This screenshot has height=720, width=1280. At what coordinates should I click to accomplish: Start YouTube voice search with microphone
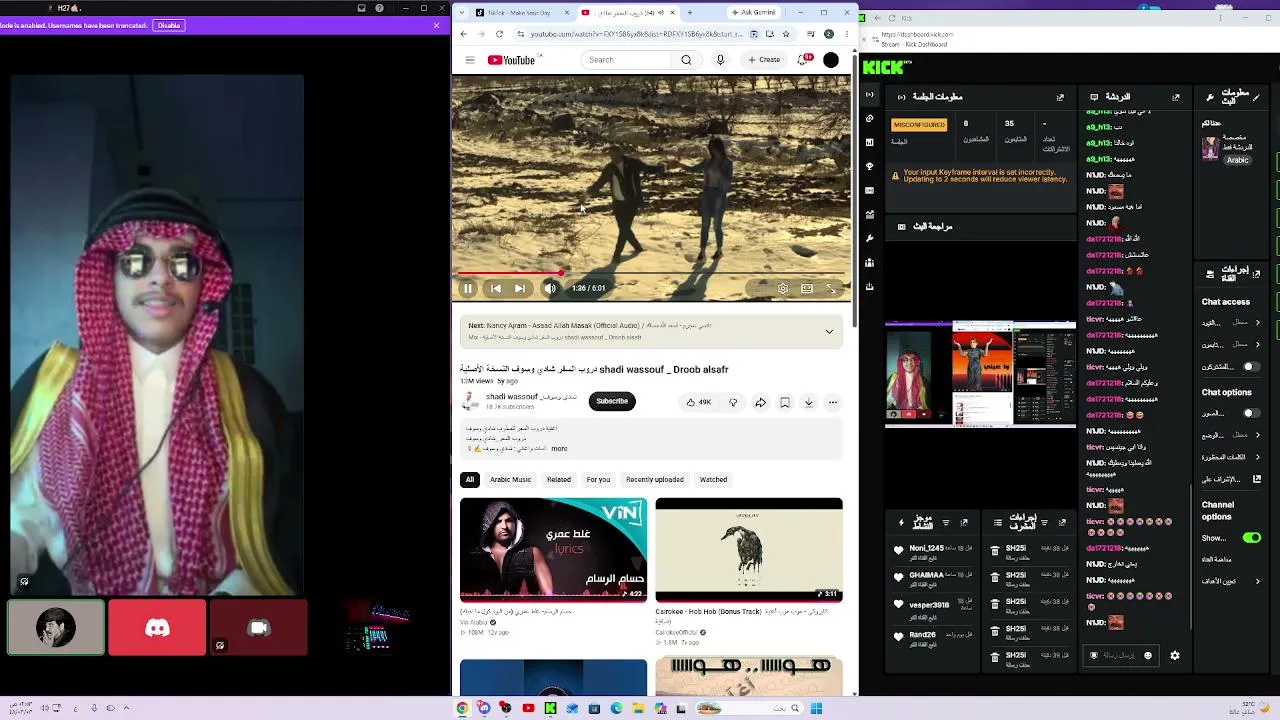pos(720,60)
